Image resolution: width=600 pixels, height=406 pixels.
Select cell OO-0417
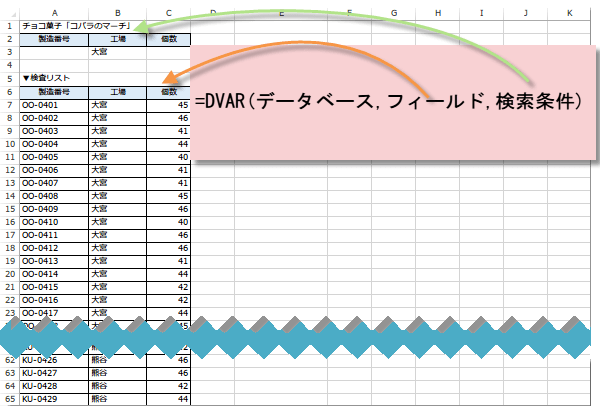coord(54,313)
